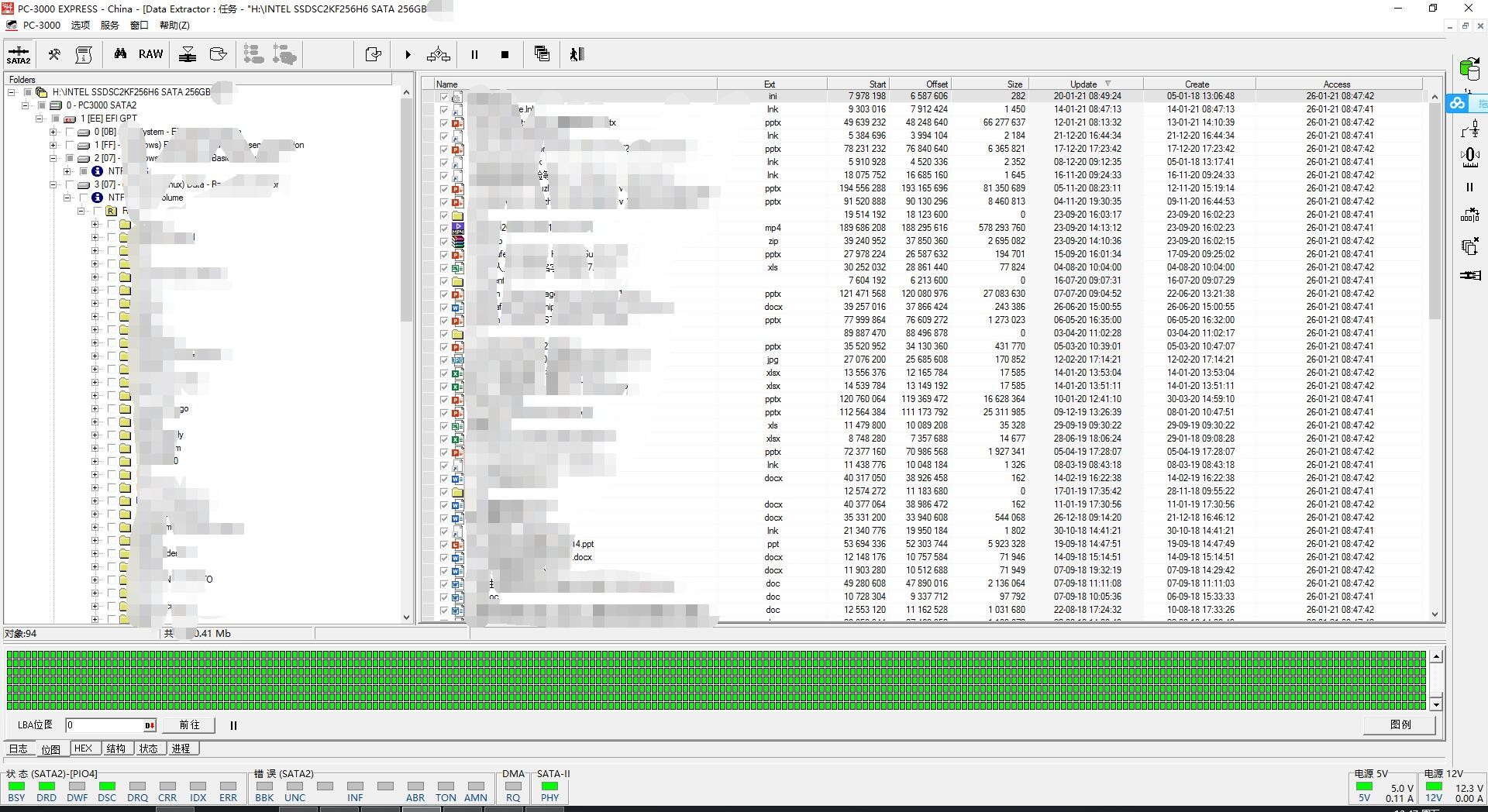Collapse the 1 [EE] EFI GPT node
1488x812 pixels.
[x=40, y=119]
